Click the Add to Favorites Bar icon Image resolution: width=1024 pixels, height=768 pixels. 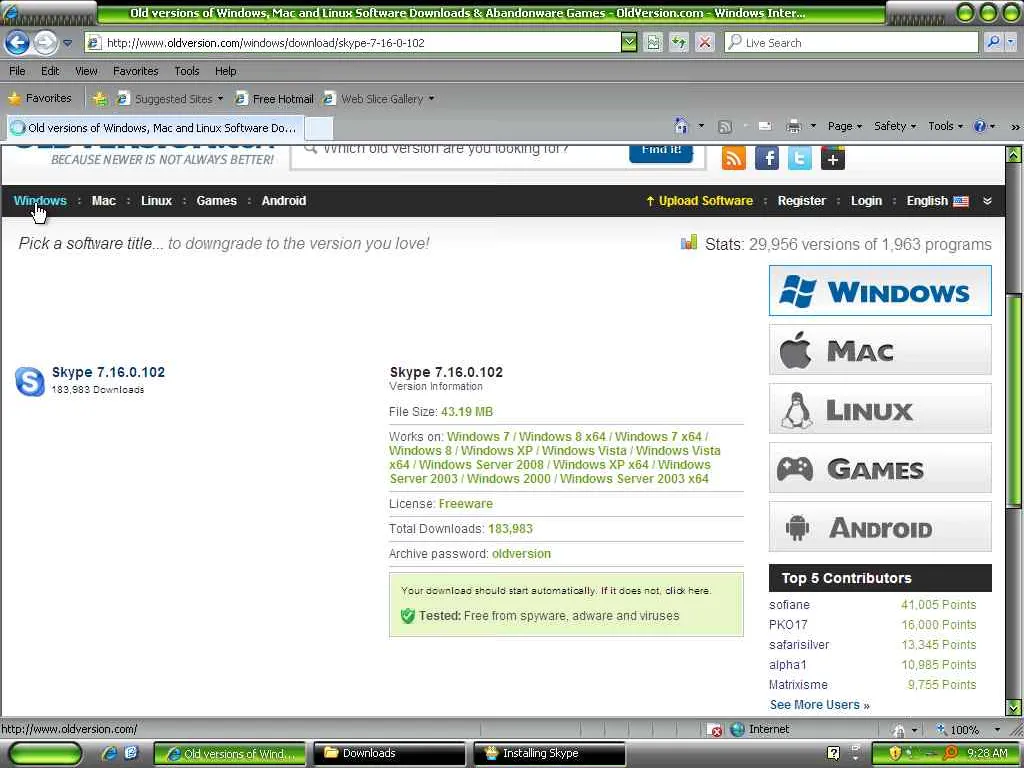coord(100,99)
